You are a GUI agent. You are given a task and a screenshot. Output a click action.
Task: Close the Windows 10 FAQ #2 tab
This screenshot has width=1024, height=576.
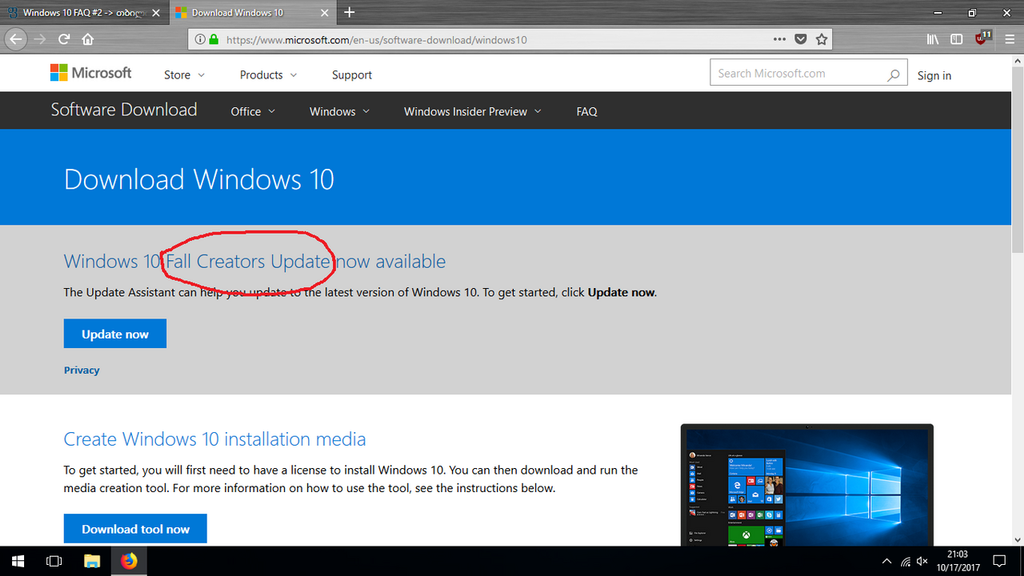(x=155, y=12)
